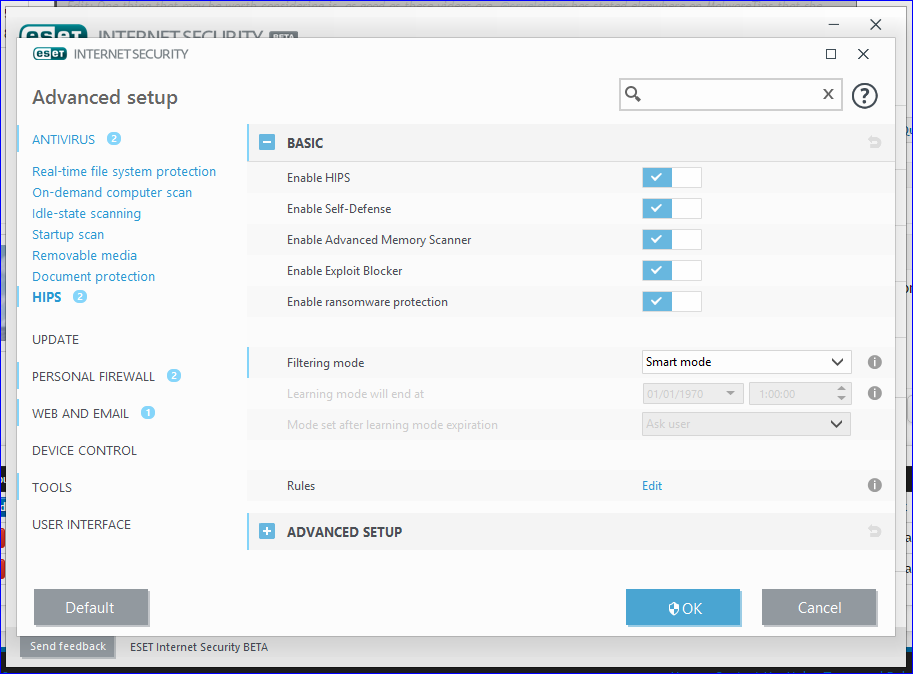Show info for Rules row
Image resolution: width=913 pixels, height=674 pixels.
point(874,485)
